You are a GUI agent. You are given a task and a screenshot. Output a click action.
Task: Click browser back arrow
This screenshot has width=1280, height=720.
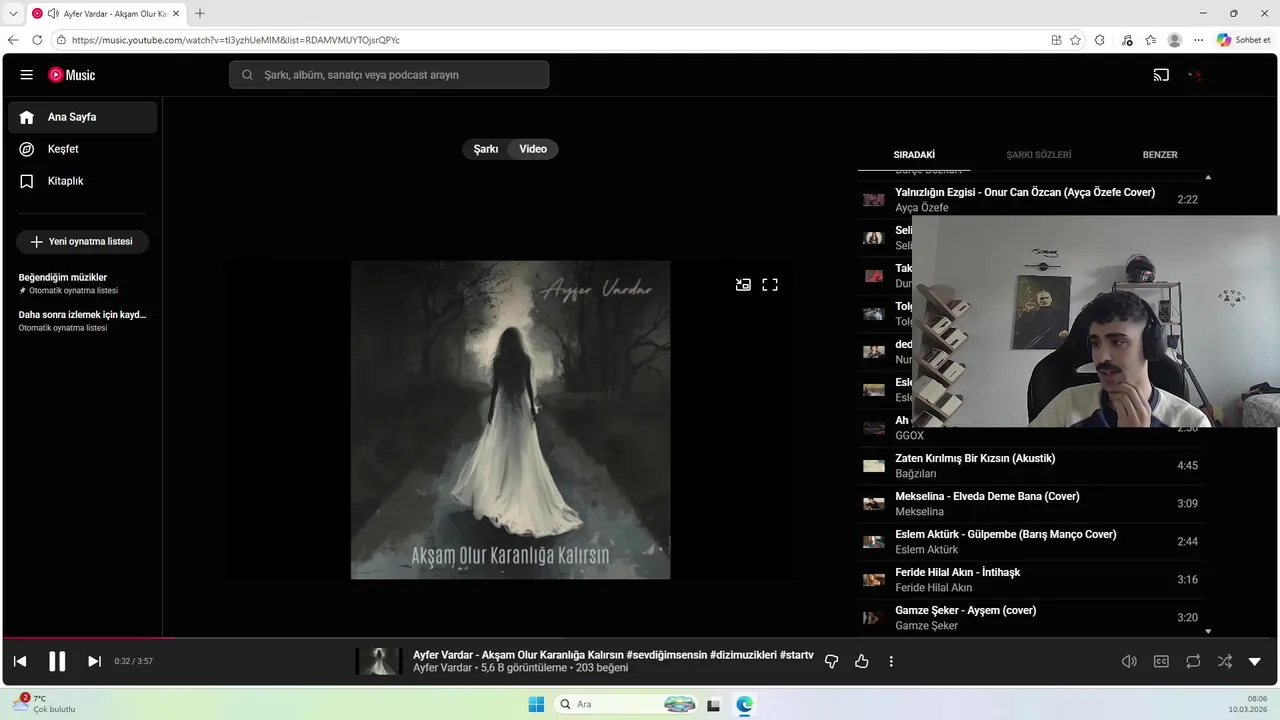pos(13,40)
